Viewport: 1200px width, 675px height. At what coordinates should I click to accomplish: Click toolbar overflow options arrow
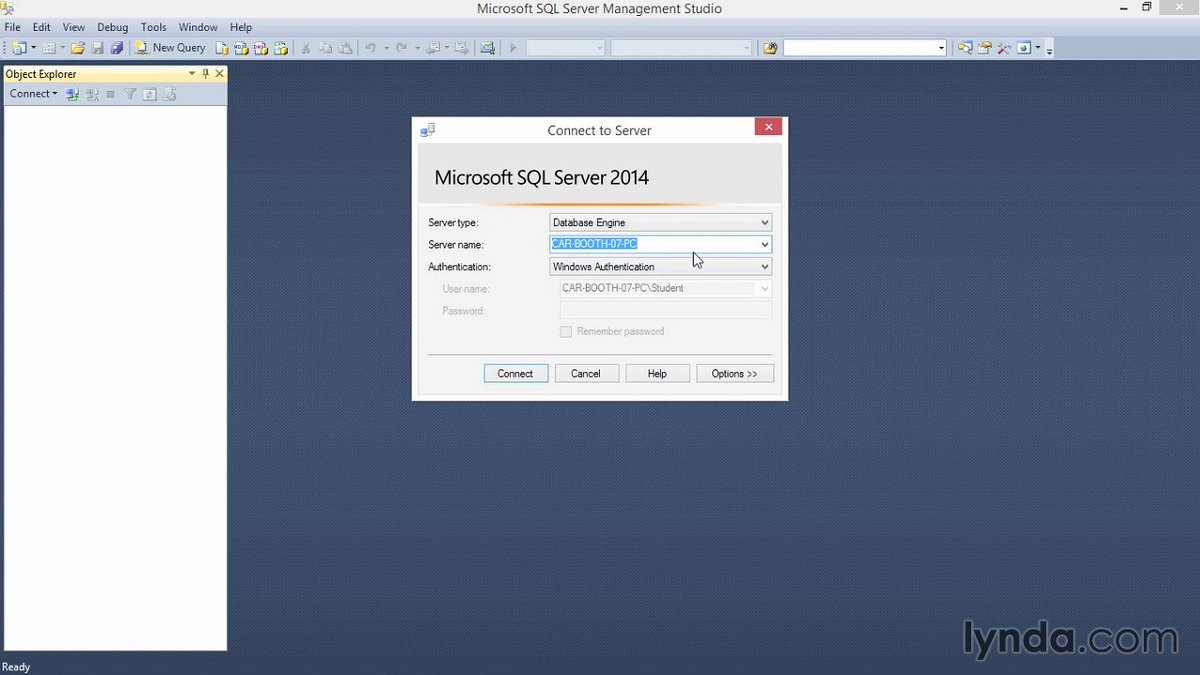1049,48
